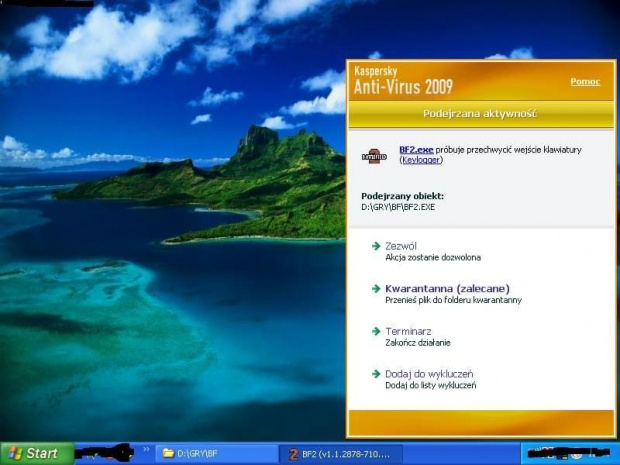
Task: Choose Terminarz to end the activity
Action: 407,331
